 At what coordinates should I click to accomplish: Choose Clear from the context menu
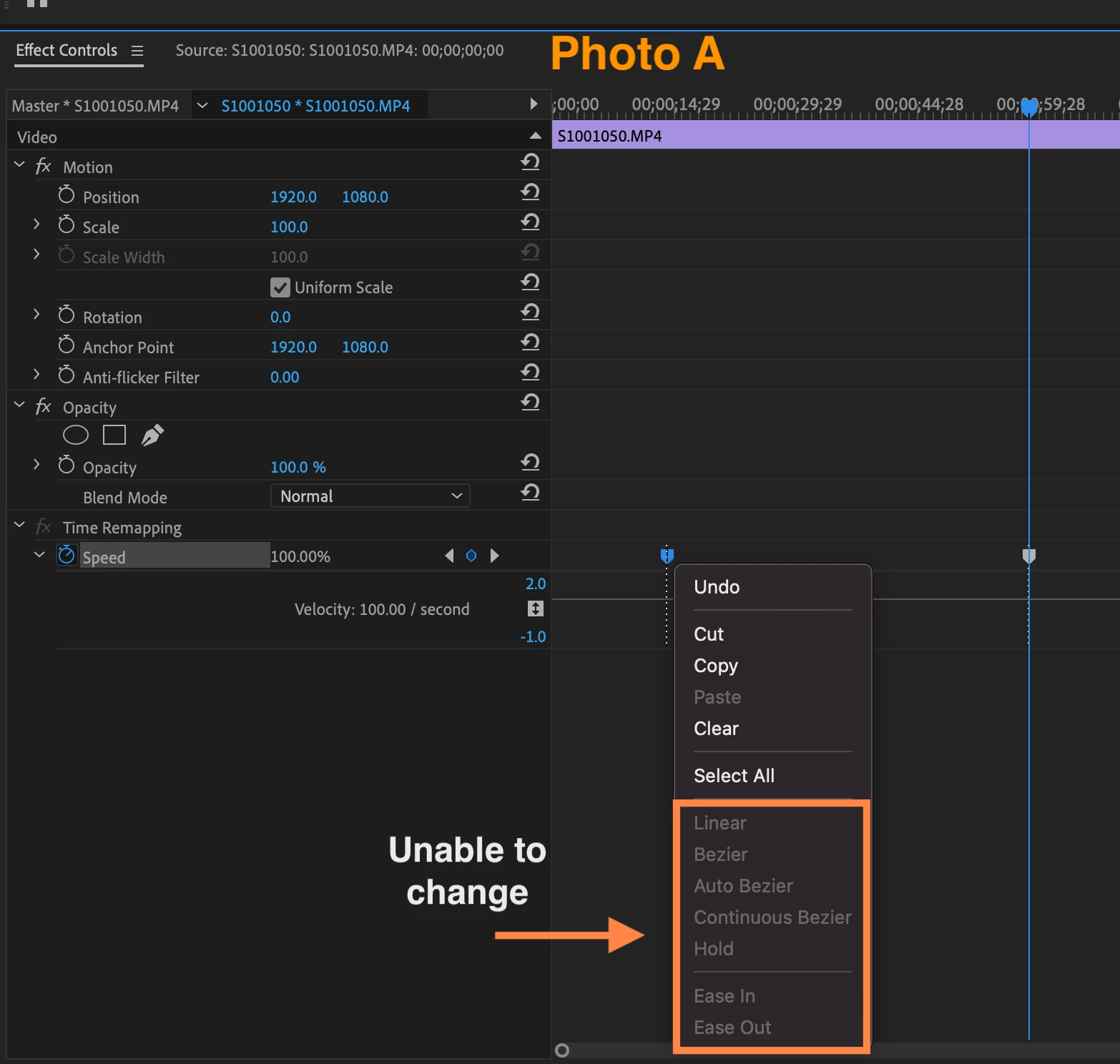pyautogui.click(x=716, y=729)
